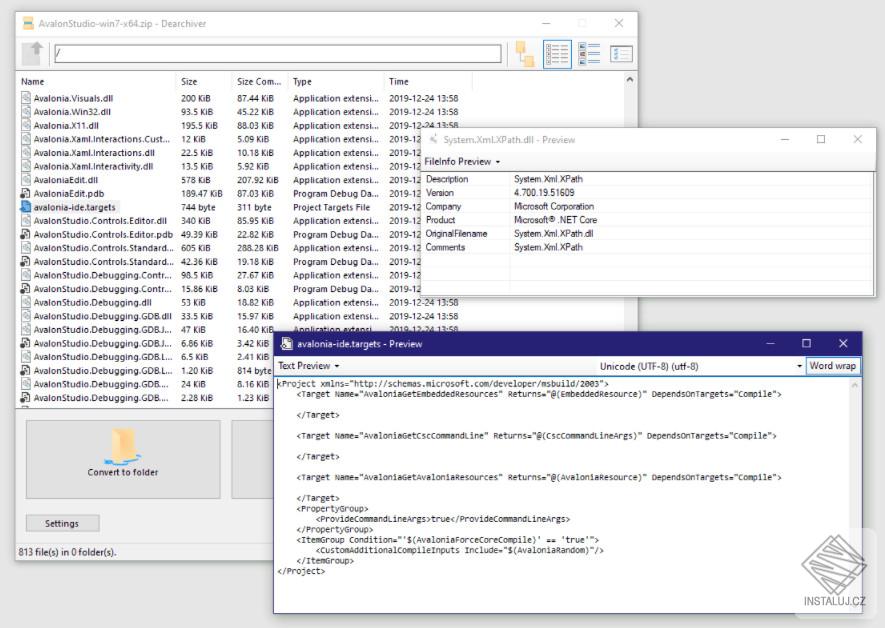Image resolution: width=885 pixels, height=628 pixels.
Task: Select the rightmost tiles view icon
Action: click(621, 54)
